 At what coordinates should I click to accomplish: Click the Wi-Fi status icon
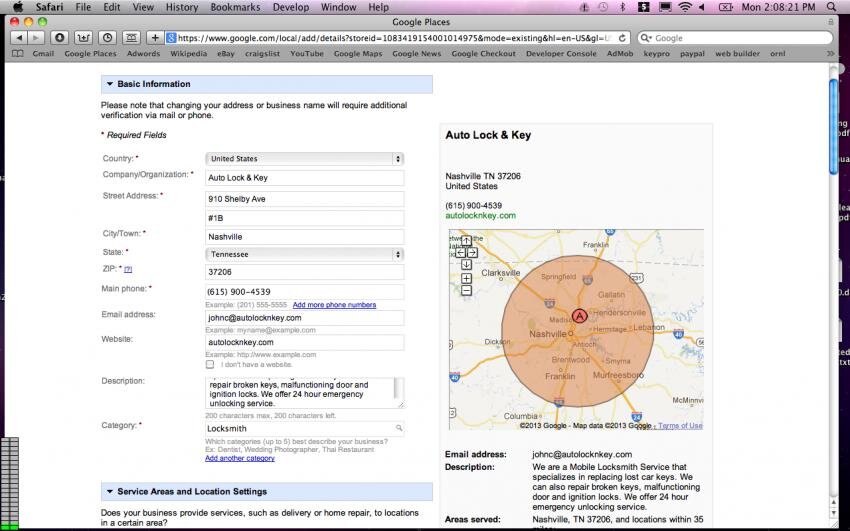pos(685,7)
